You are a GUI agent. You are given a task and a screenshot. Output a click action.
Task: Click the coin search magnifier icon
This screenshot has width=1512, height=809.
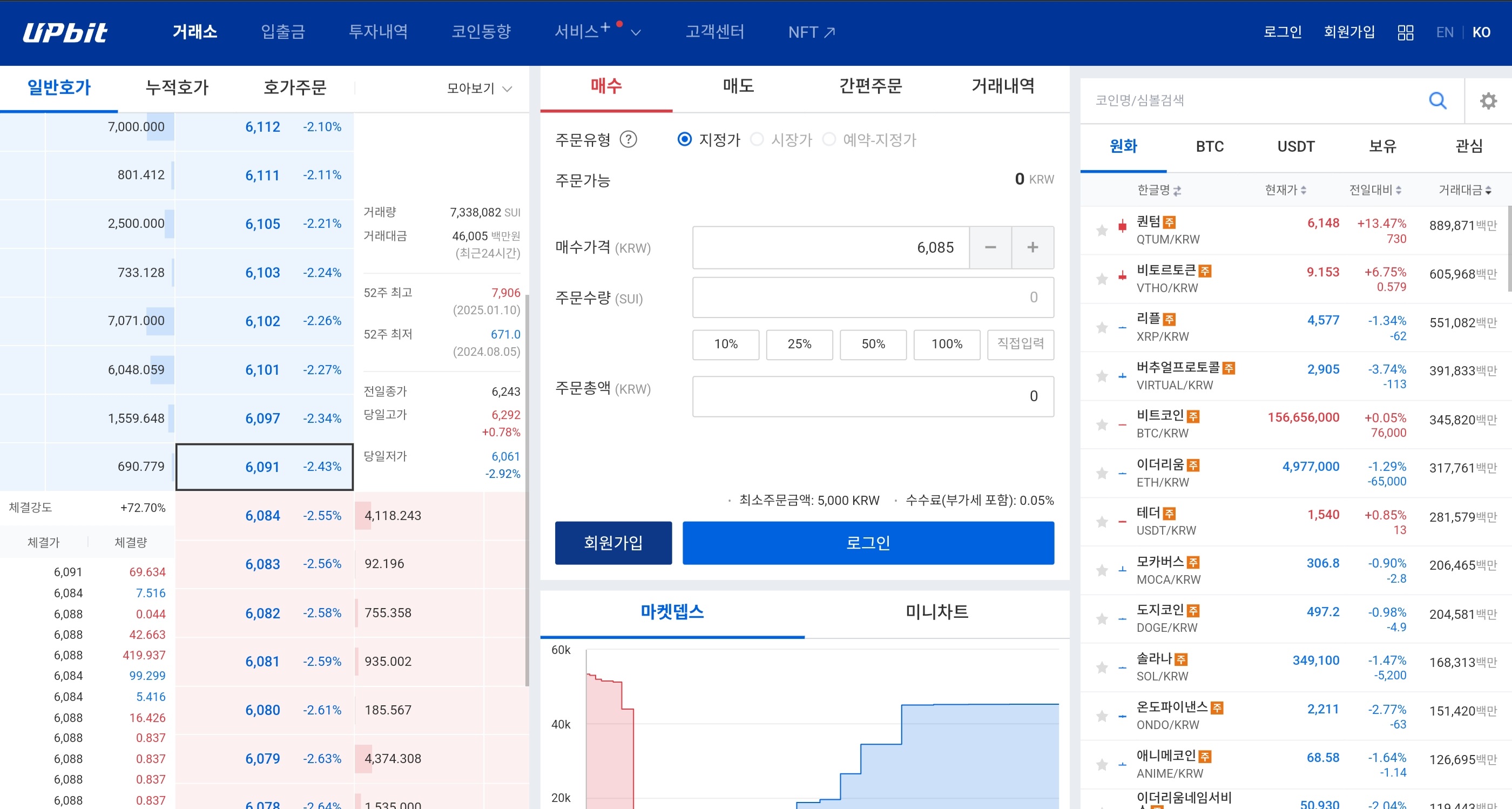1437,100
